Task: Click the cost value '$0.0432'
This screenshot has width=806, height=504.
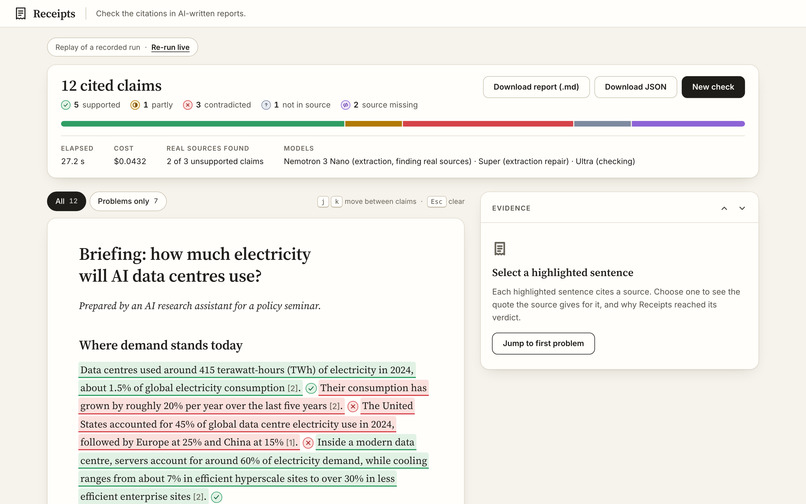Action: (130, 161)
